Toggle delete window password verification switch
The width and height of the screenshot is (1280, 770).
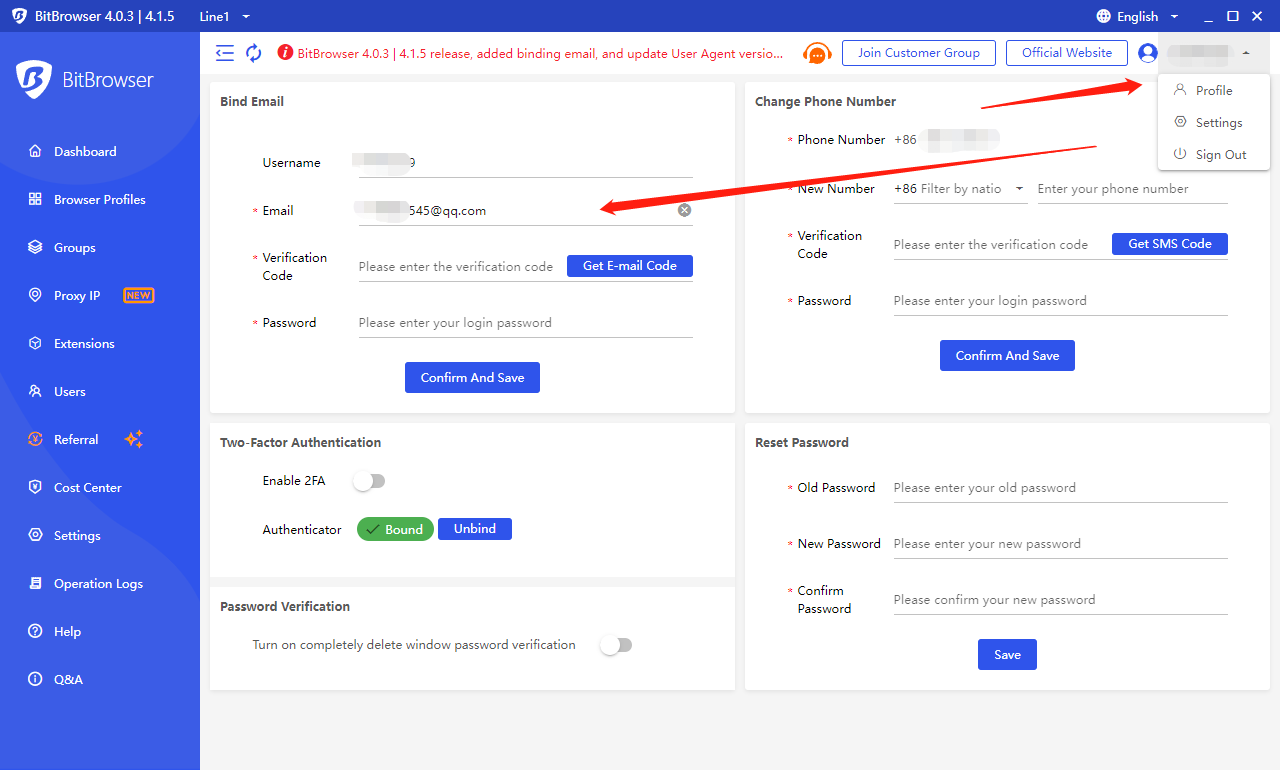coord(616,645)
